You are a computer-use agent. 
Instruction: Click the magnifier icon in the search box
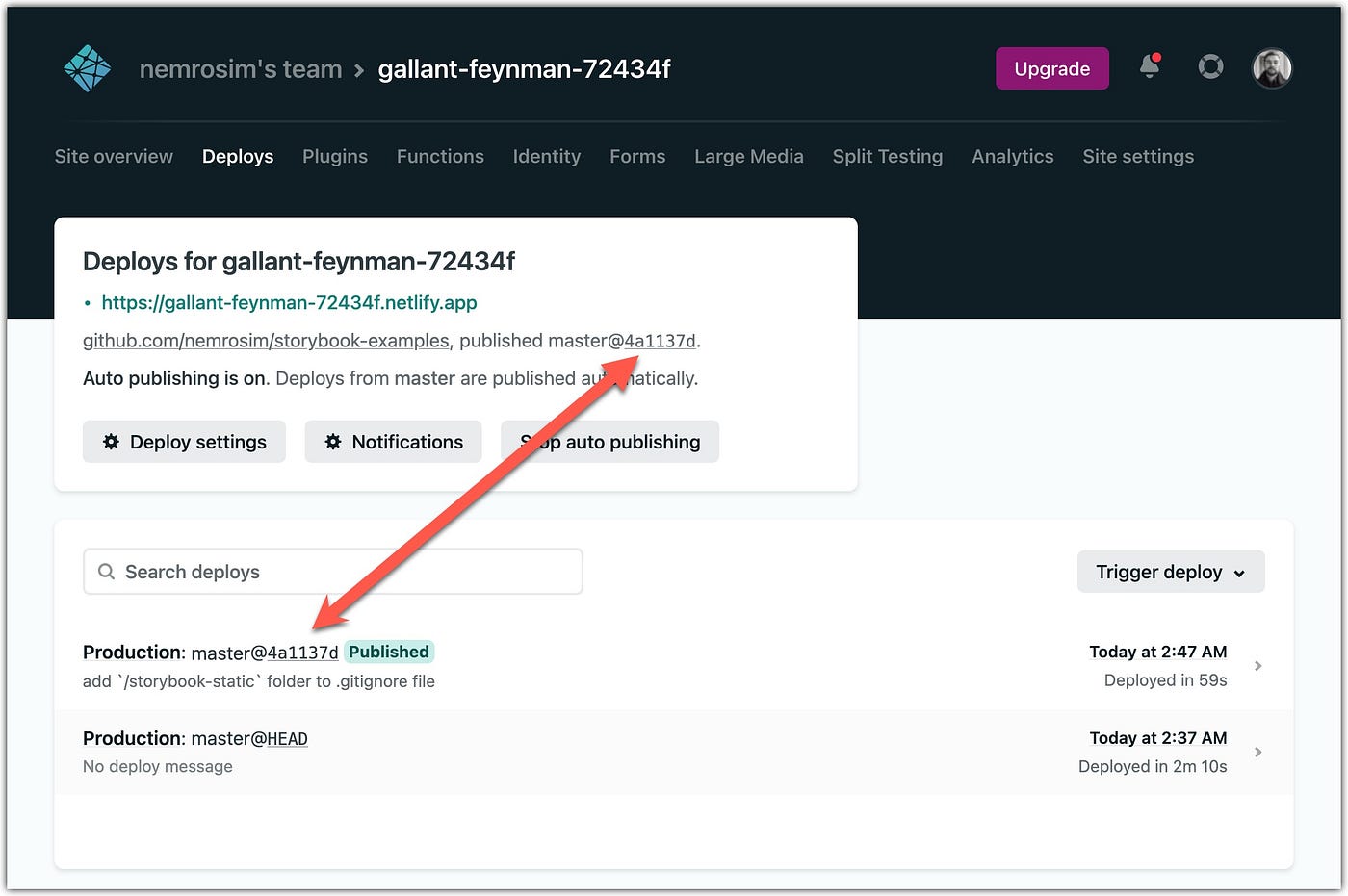point(106,571)
